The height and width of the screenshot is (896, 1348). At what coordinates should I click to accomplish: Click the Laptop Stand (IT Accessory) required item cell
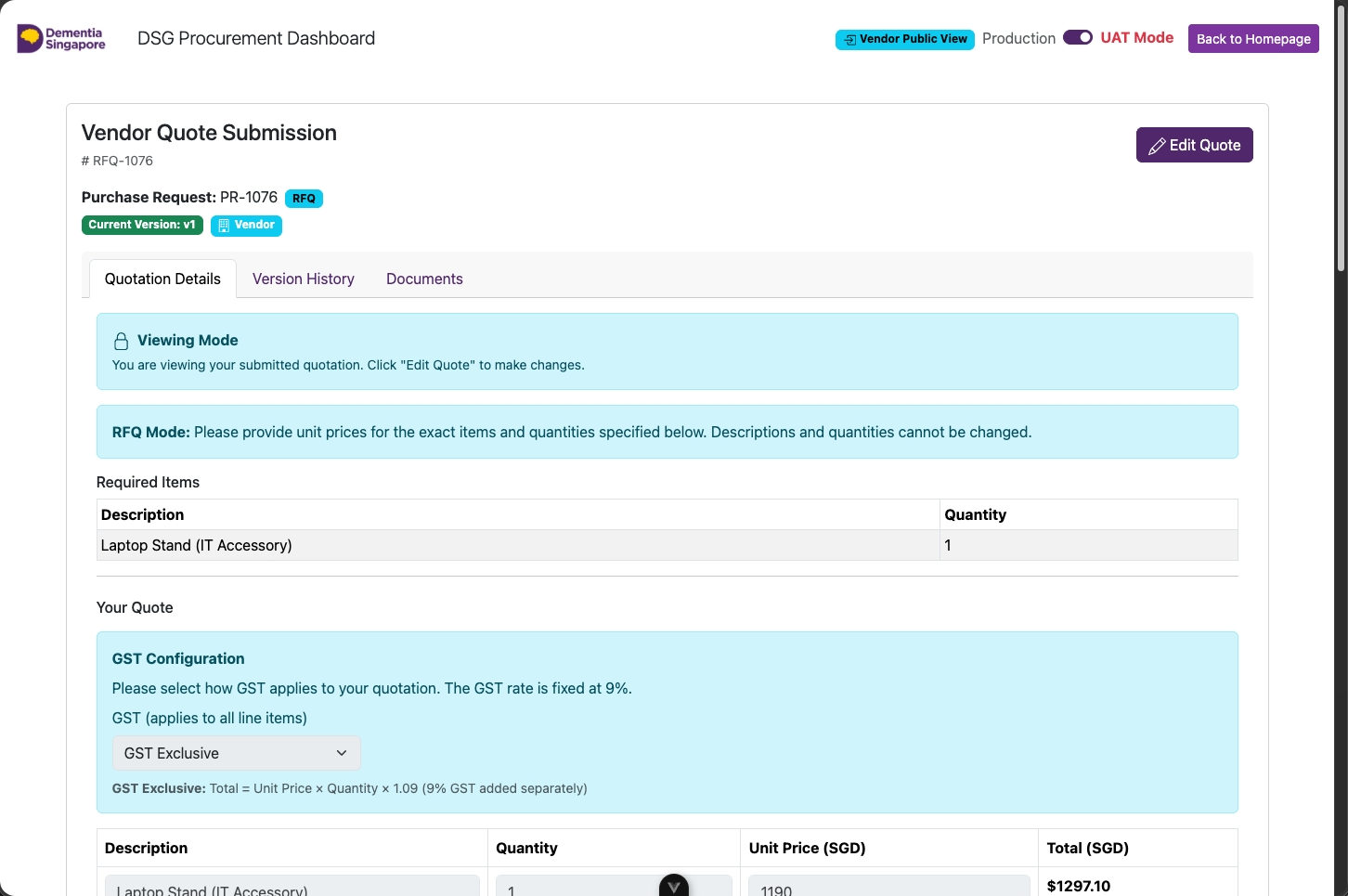518,545
